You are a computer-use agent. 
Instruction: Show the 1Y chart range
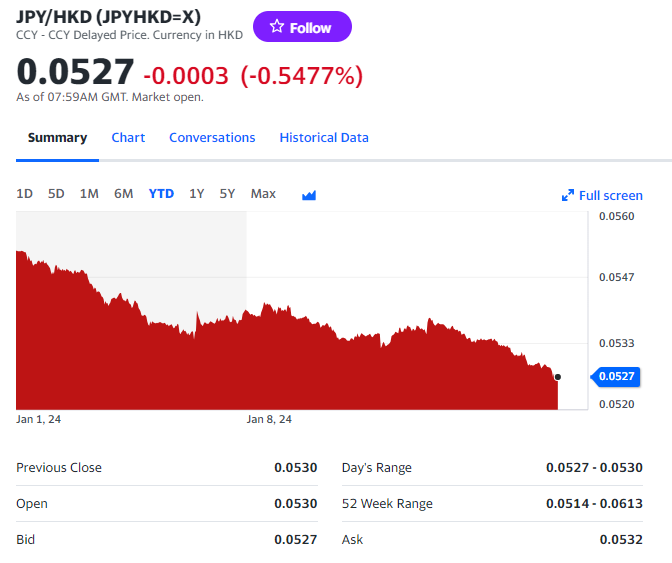197,194
